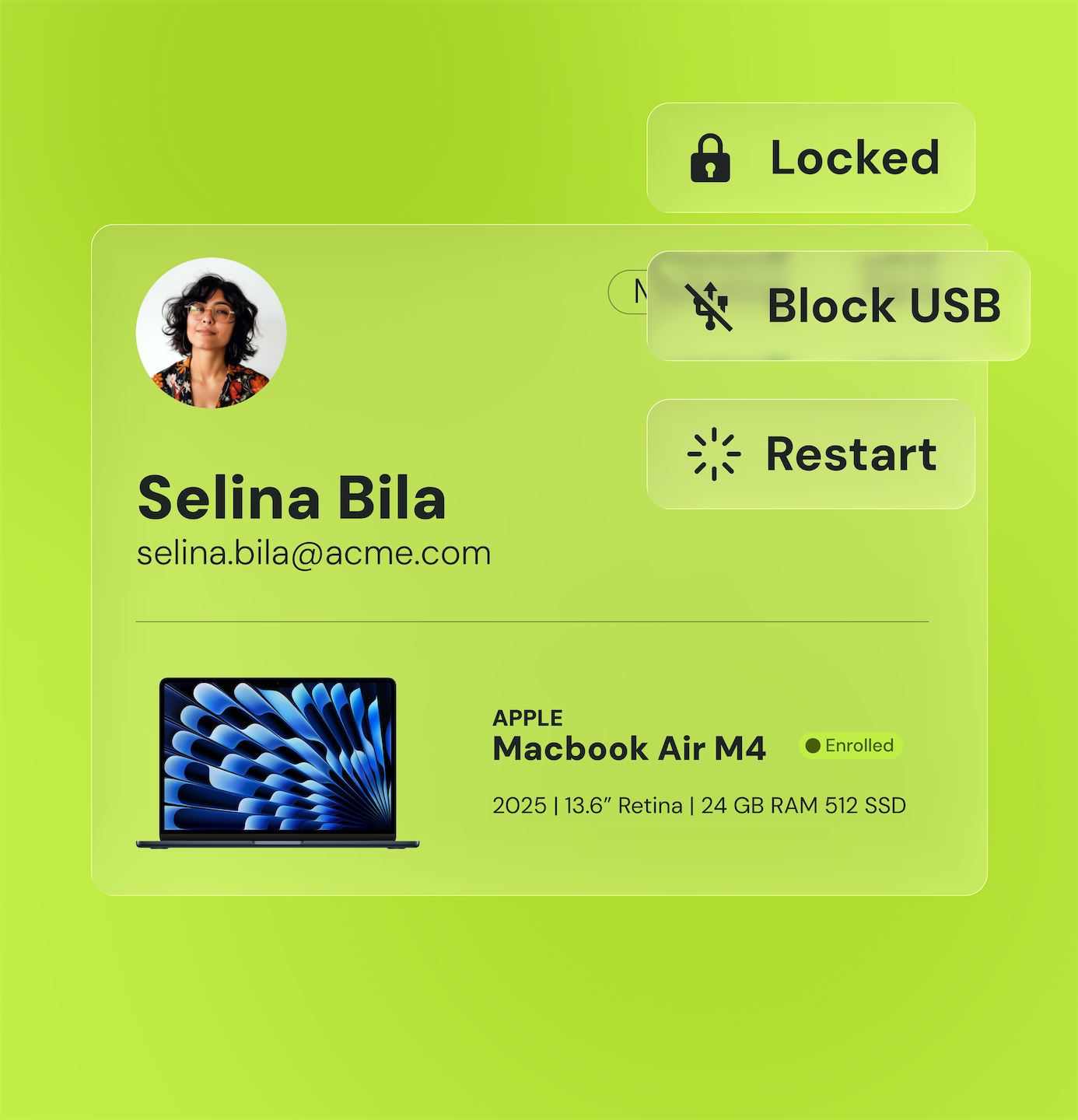Click the Selina Bila name heading
The image size is (1078, 1120).
[292, 498]
